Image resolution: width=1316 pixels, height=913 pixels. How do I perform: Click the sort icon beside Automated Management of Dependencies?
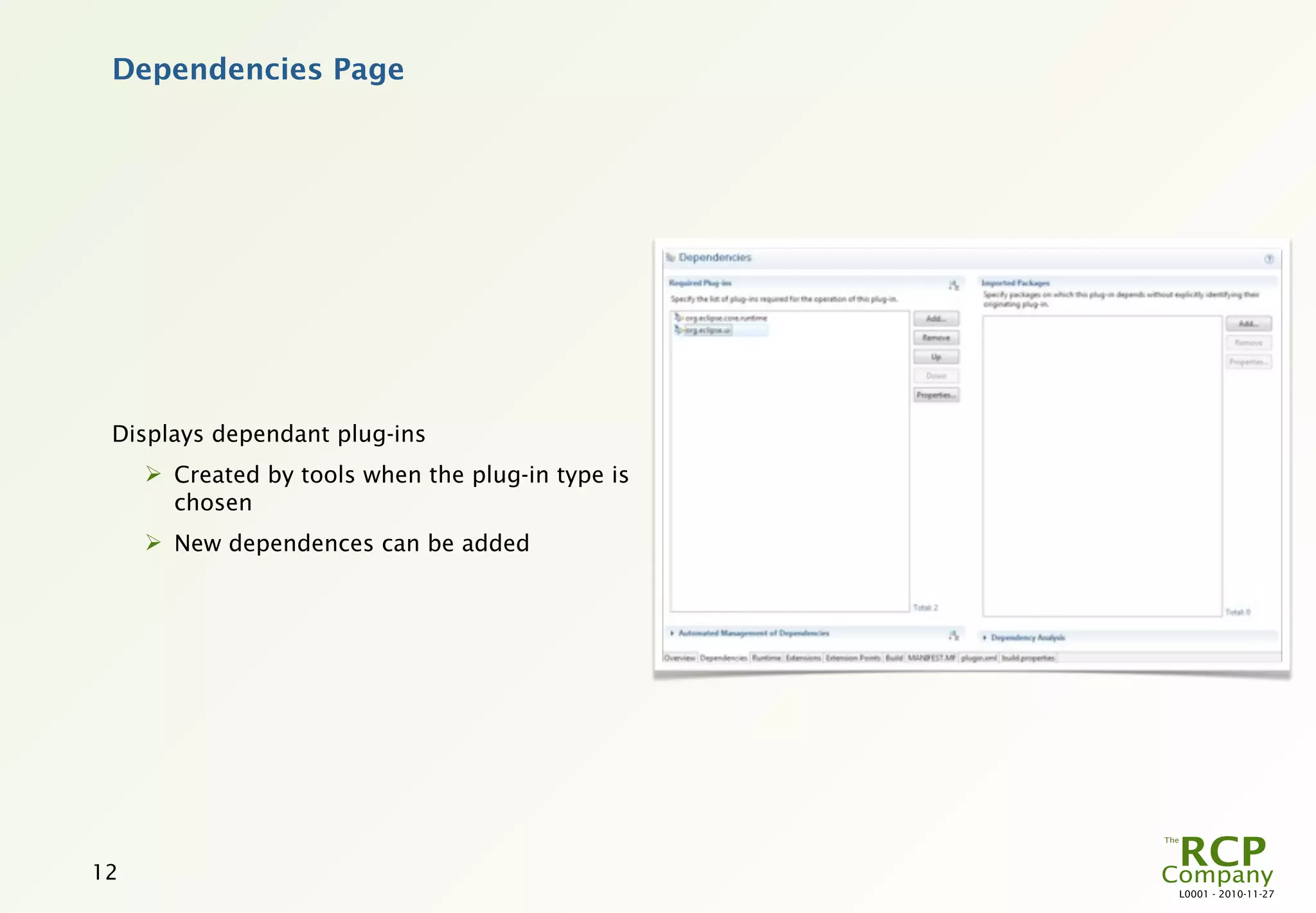point(954,635)
